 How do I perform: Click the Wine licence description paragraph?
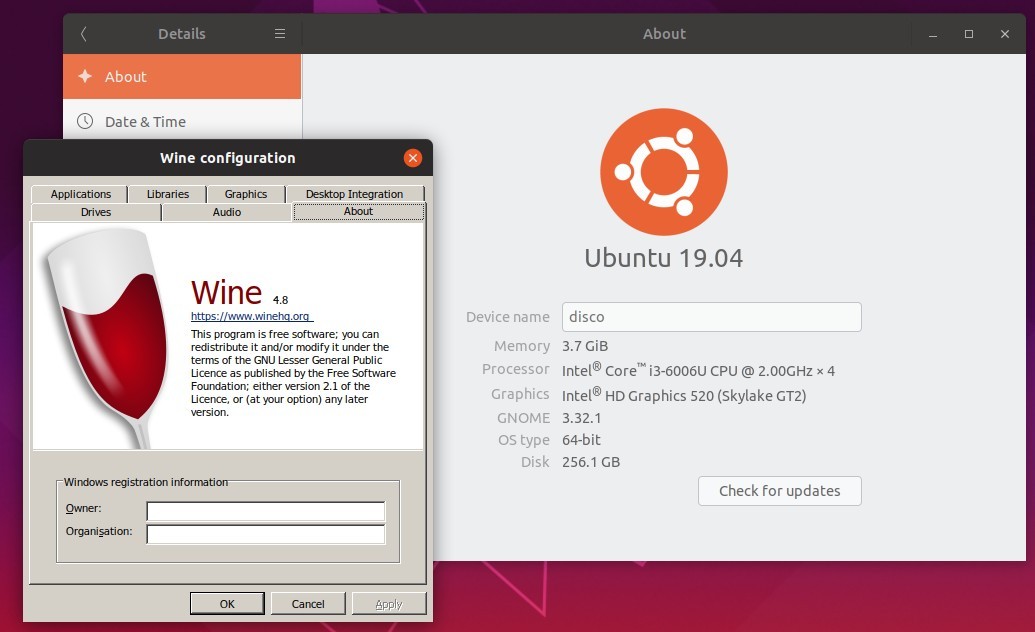coord(293,373)
